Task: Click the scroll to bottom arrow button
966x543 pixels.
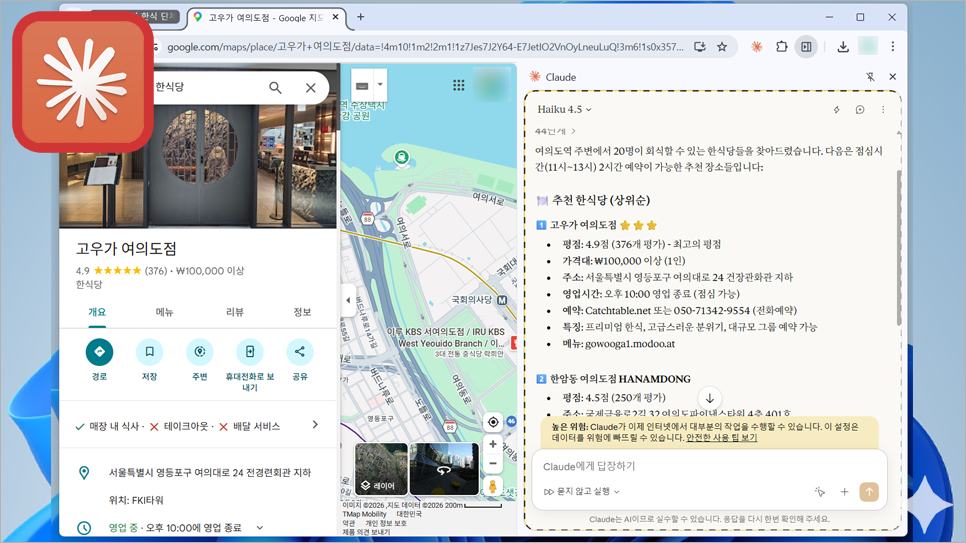Action: pyautogui.click(x=709, y=398)
